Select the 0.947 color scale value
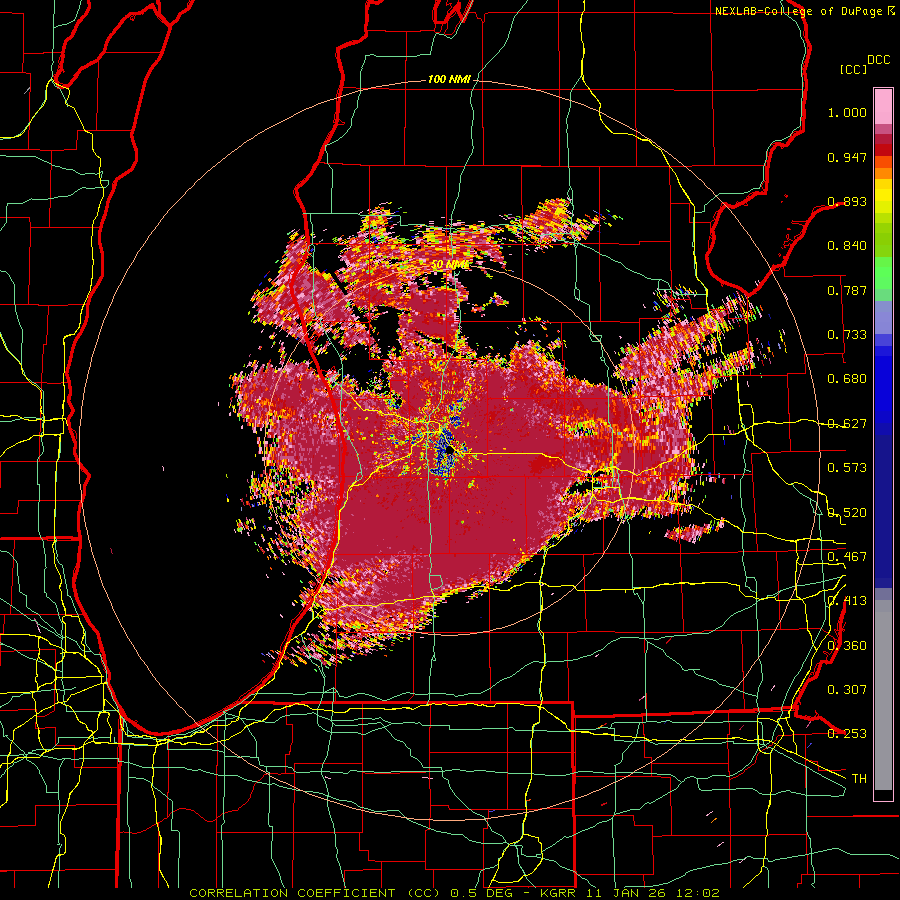900x900 pixels. click(x=847, y=157)
